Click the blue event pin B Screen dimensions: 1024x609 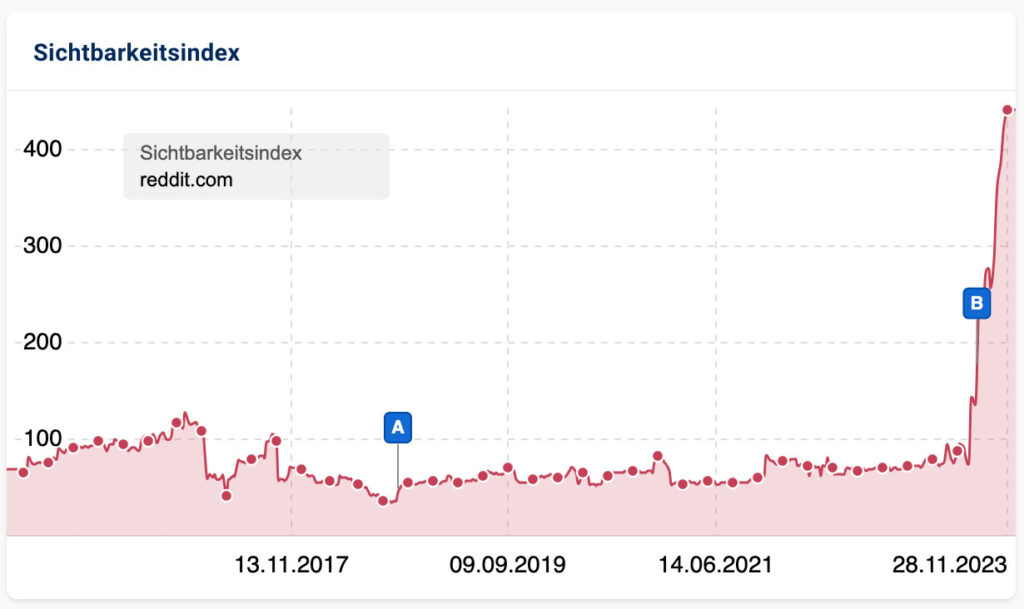[976, 303]
